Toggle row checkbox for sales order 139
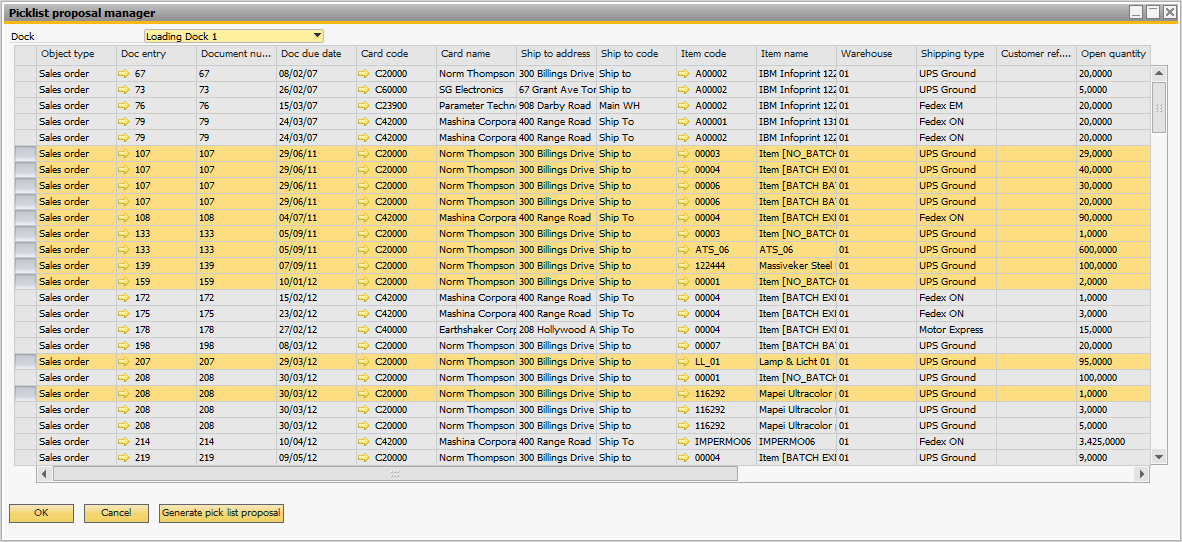Viewport: 1182px width, 542px height. click(25, 266)
